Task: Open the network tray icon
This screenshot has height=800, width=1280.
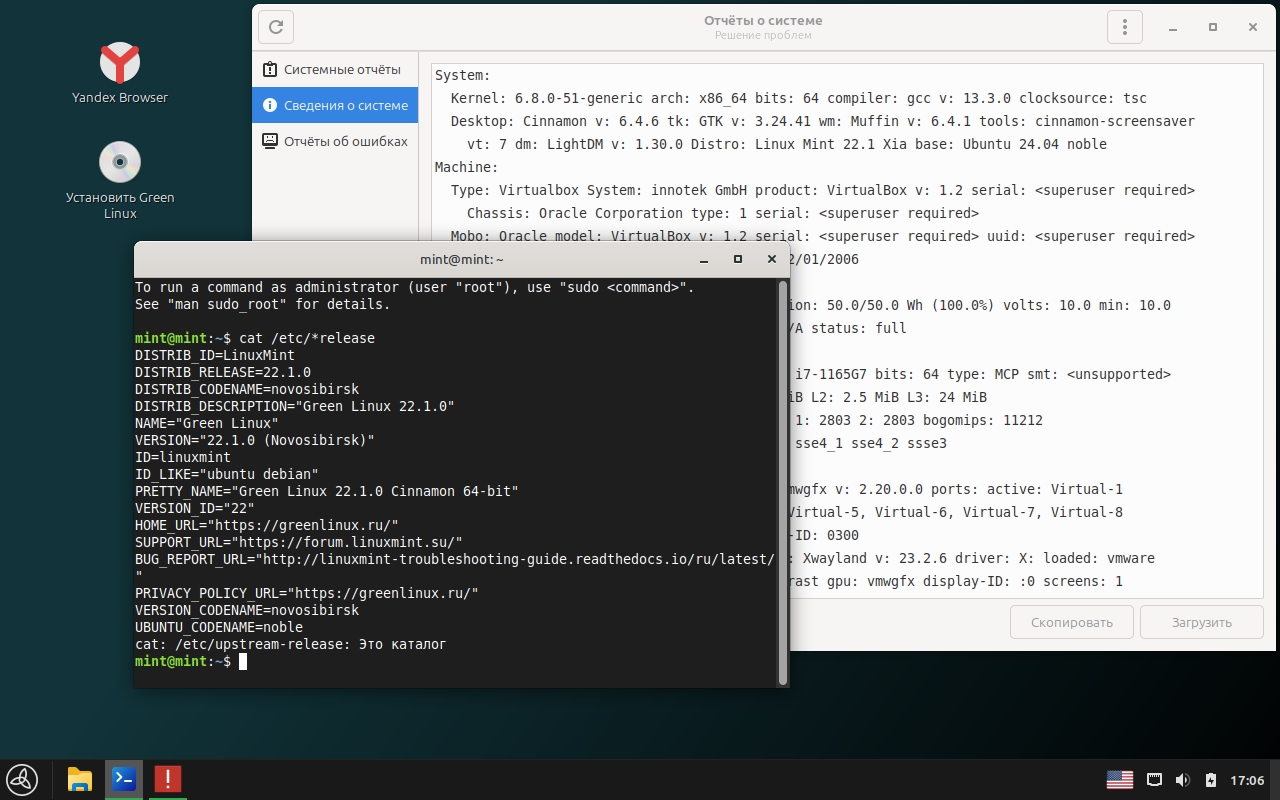Action: pyautogui.click(x=1154, y=780)
